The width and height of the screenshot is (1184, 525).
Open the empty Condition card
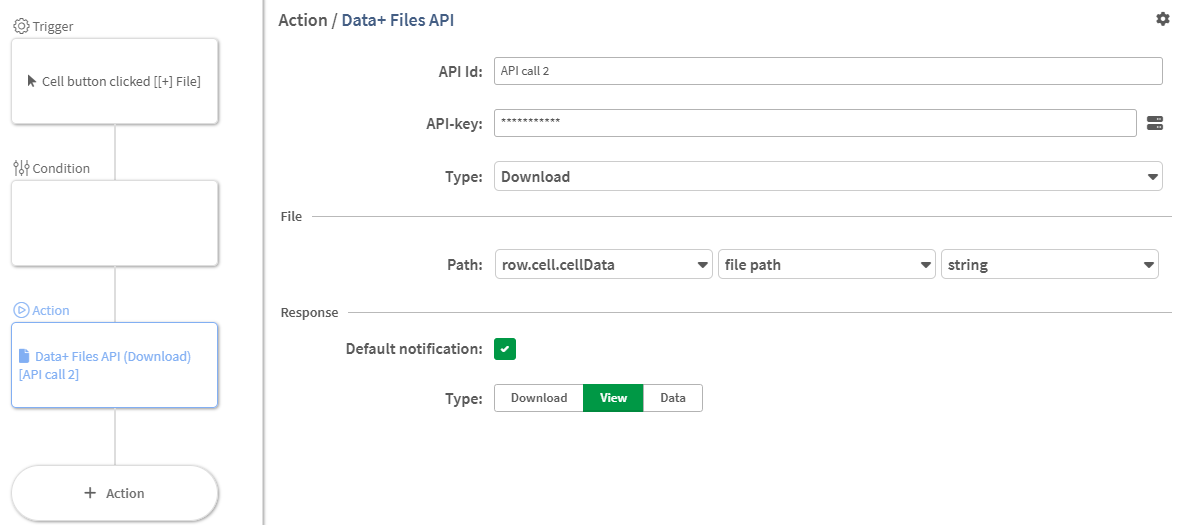click(115, 223)
